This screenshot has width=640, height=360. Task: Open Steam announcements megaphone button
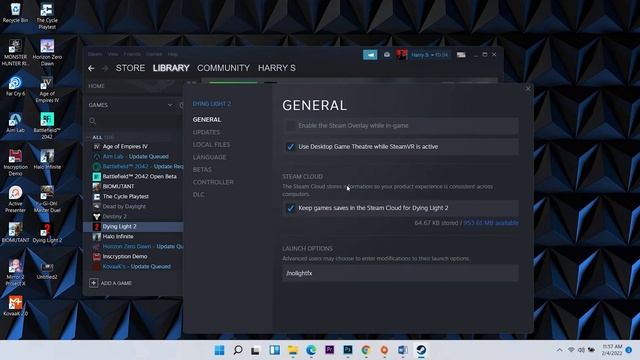point(370,55)
